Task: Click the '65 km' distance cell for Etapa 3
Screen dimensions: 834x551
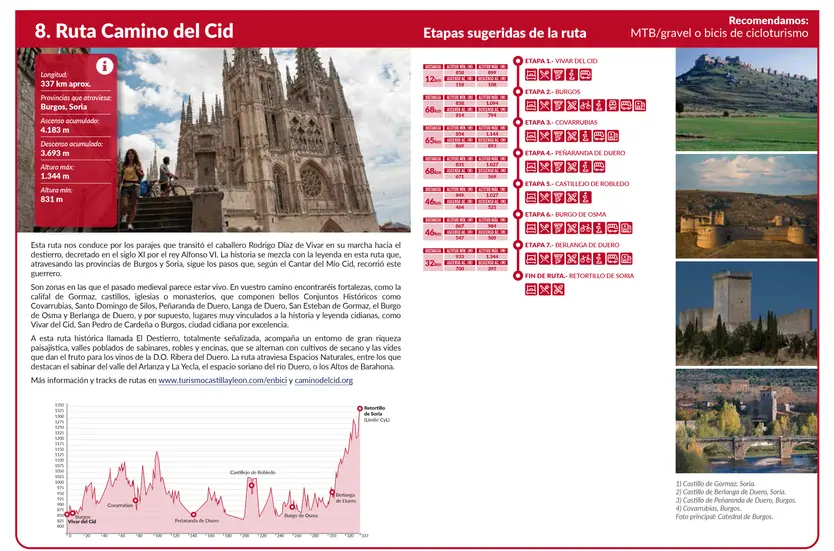Action: tap(433, 140)
